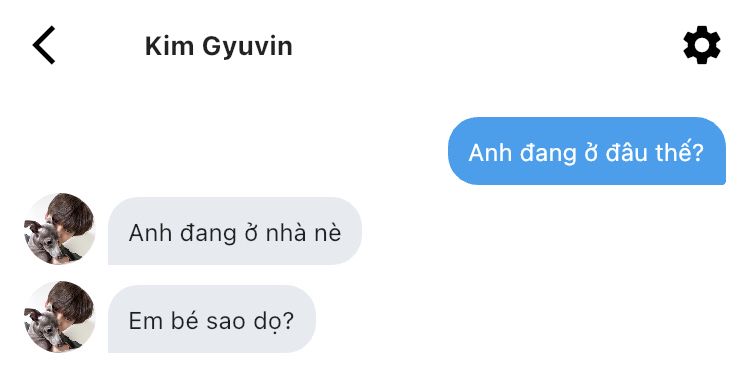
Task: Open chat settings via the gear icon
Action: point(702,45)
